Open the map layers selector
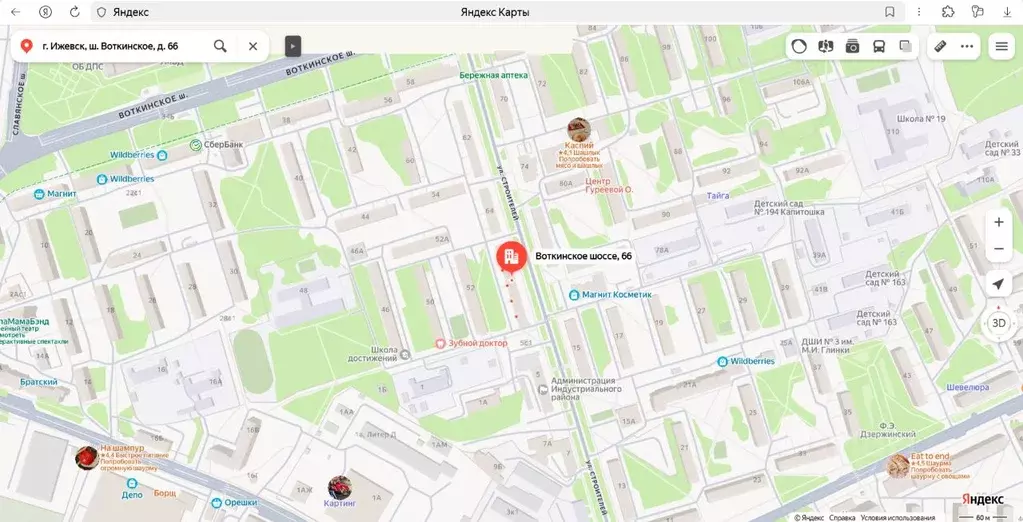Image resolution: width=1023 pixels, height=522 pixels. click(x=905, y=46)
